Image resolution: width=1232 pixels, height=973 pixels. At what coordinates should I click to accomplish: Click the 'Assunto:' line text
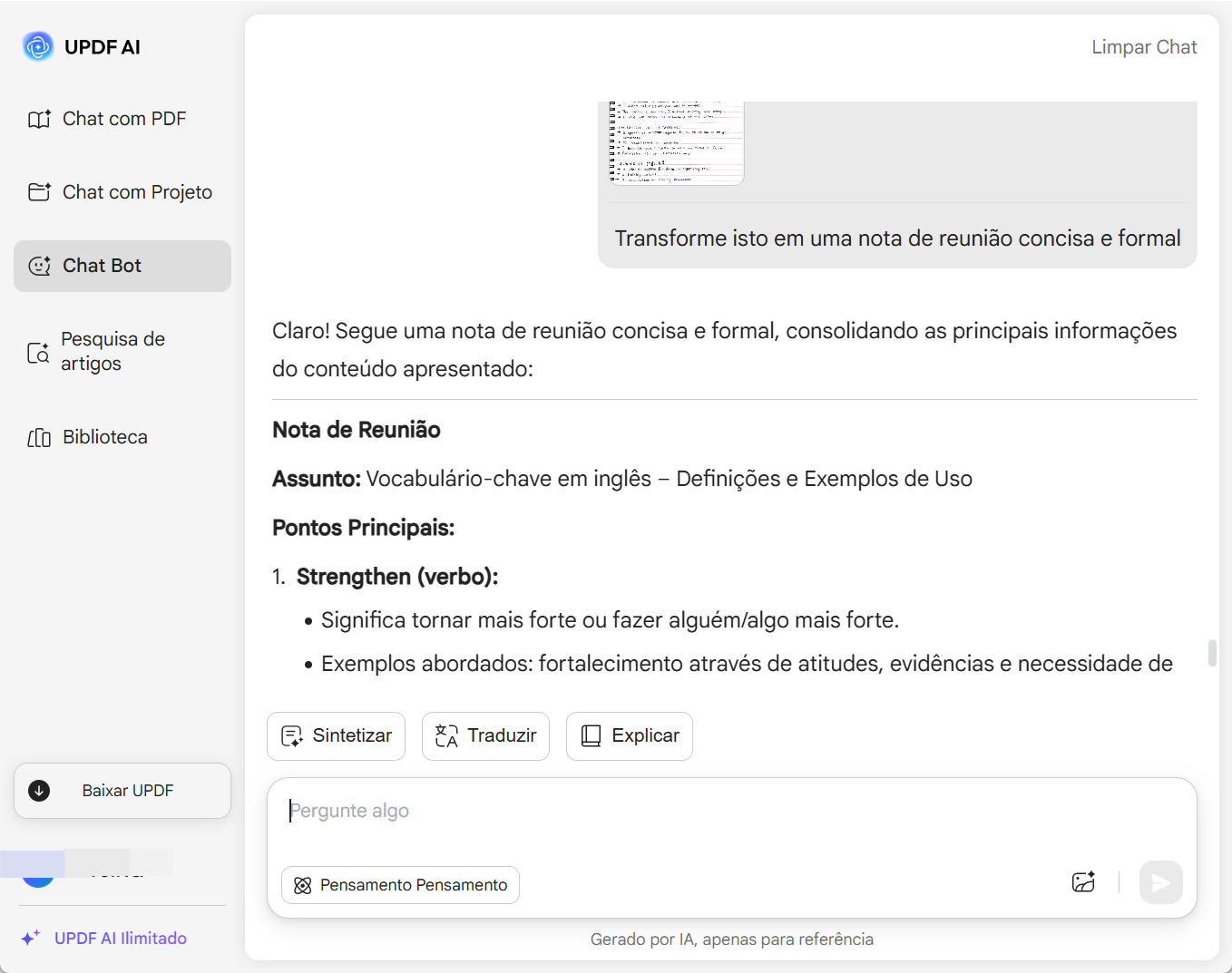[622, 479]
